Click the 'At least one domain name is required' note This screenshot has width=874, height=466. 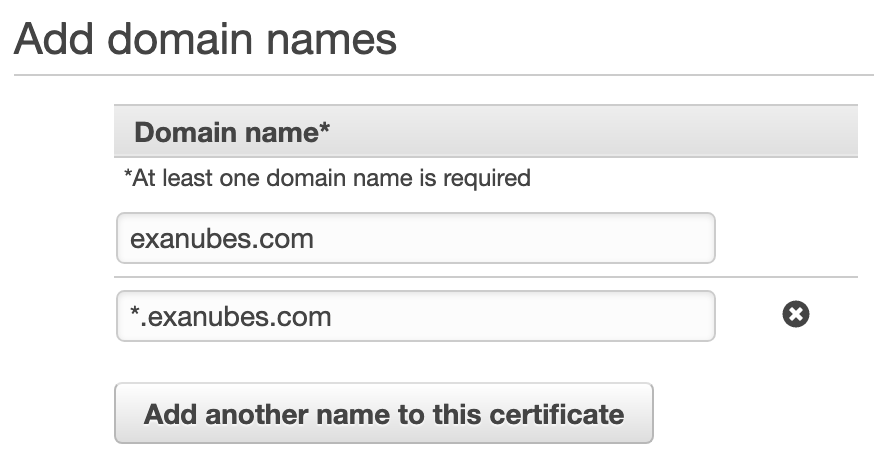[327, 178]
